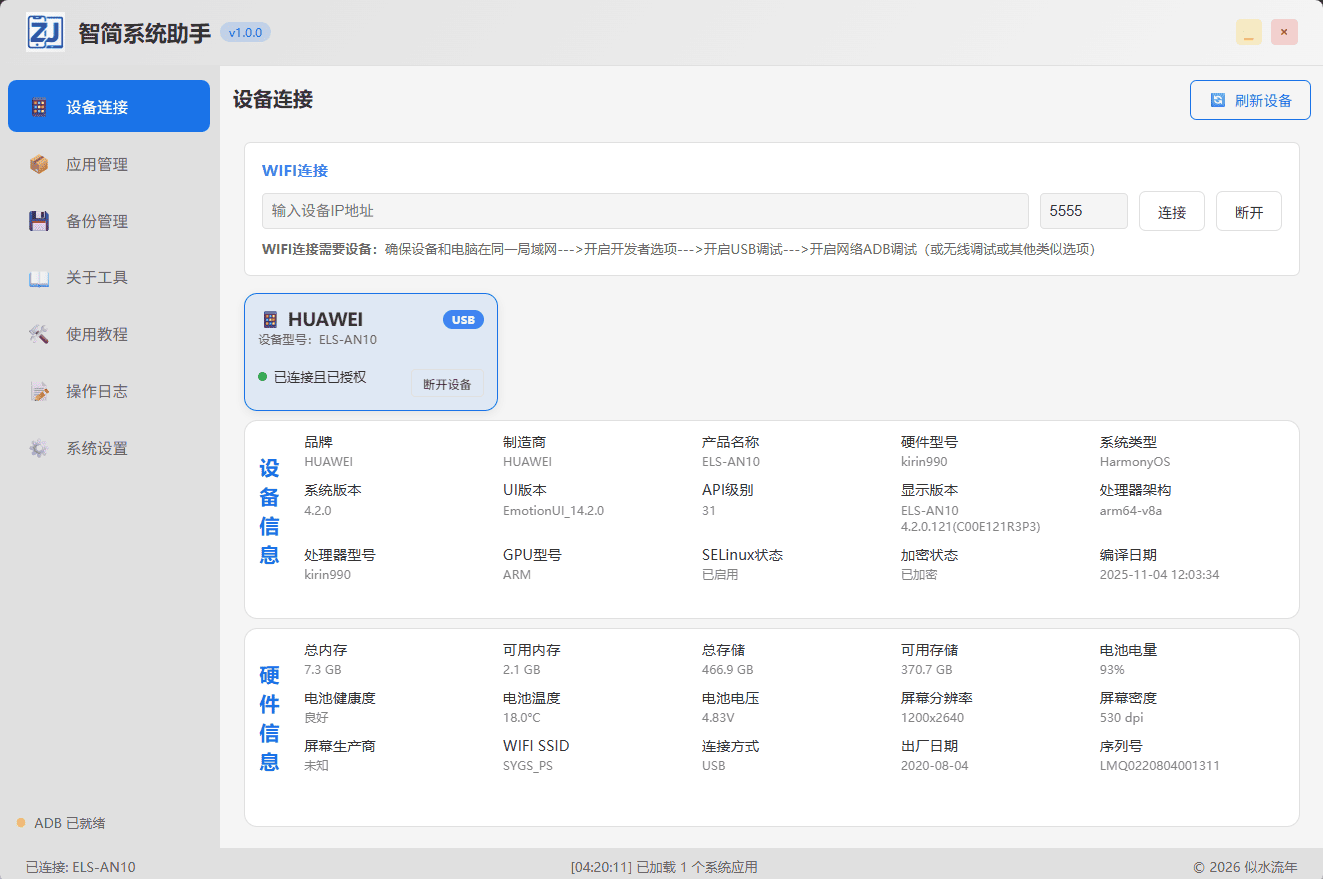Viewport: 1323px width, 879px height.
Task: Click 屏幕分辨率 value 1200x2640
Action: pyautogui.click(x=932, y=718)
